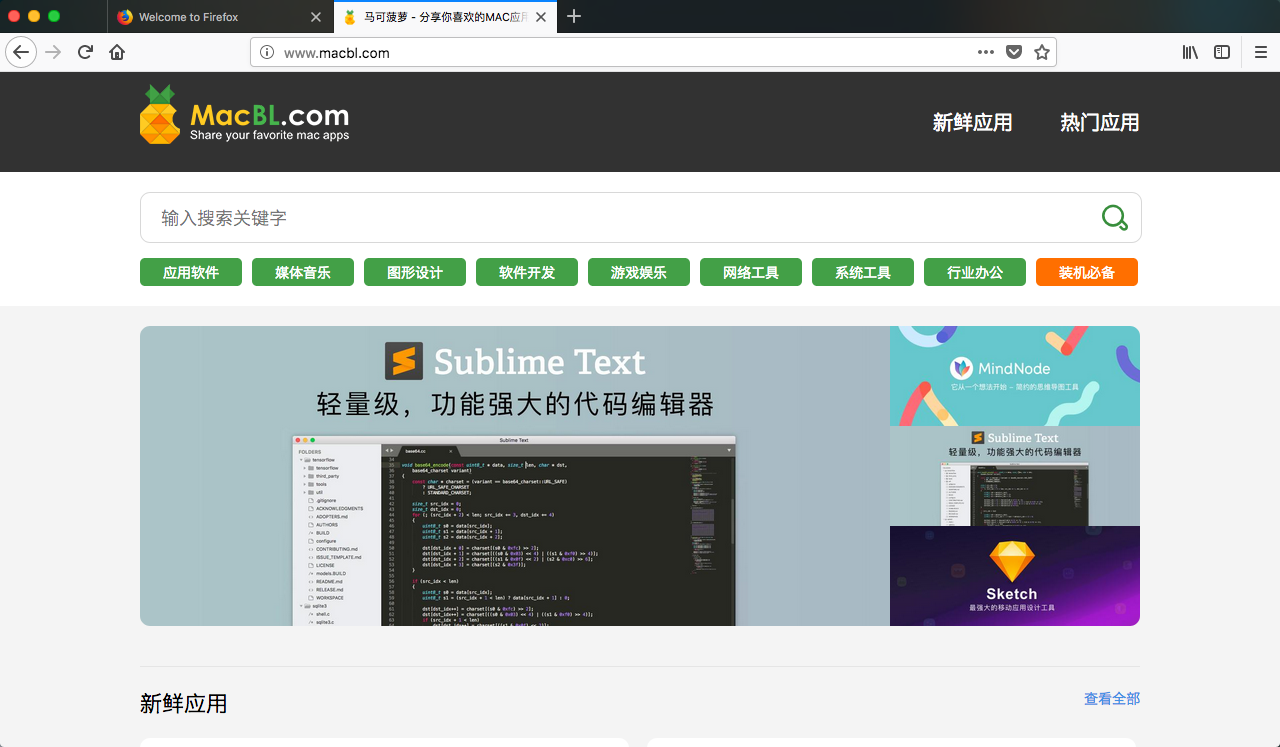Save page to Pocket icon

point(1014,52)
